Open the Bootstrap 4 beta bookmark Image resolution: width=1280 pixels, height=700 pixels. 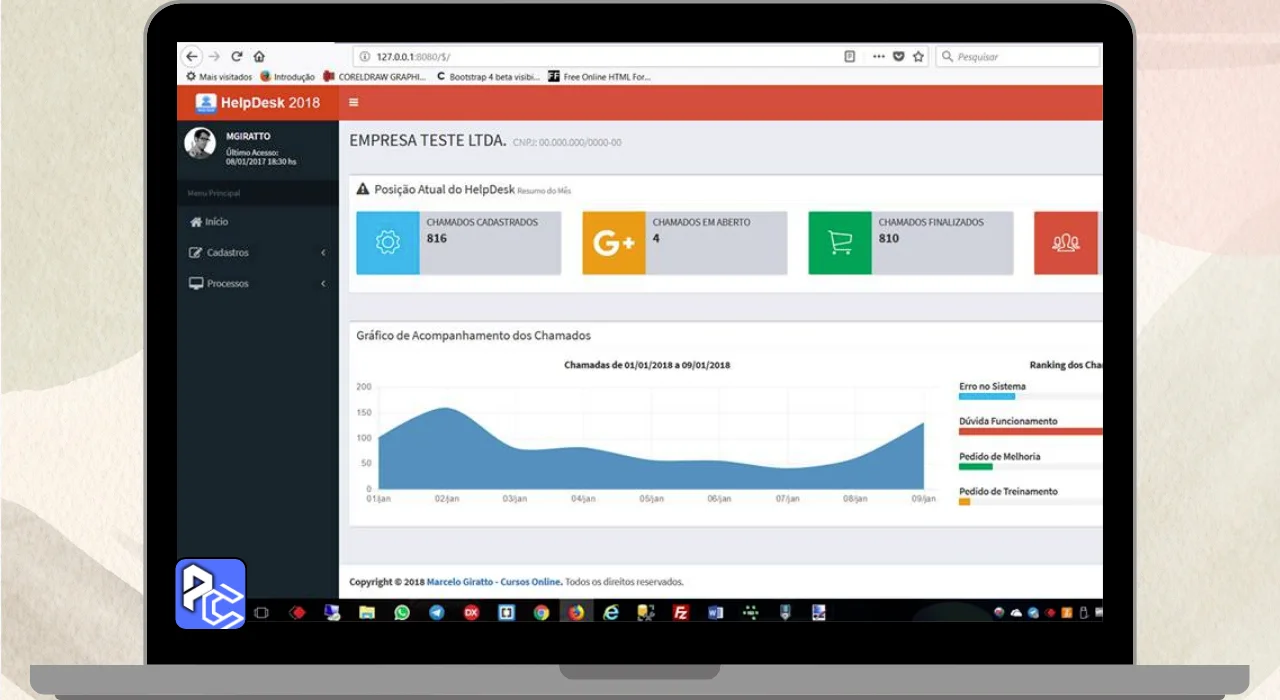[x=489, y=77]
